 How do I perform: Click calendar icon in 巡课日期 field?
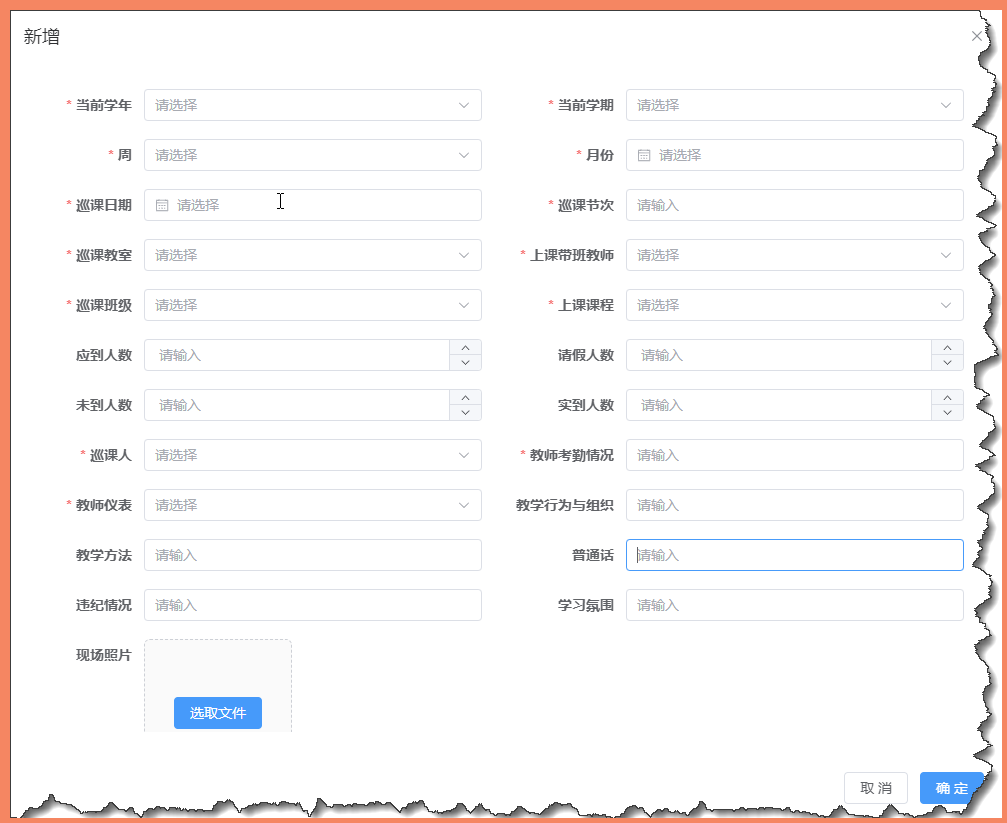tap(162, 205)
